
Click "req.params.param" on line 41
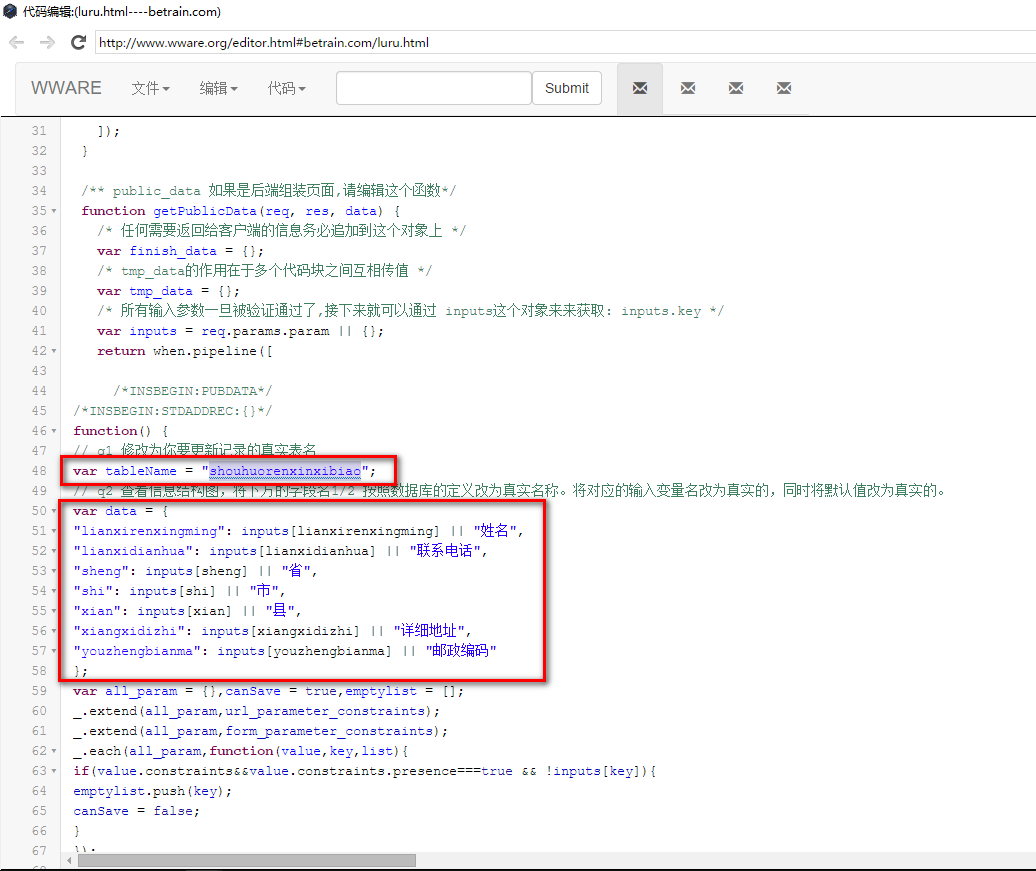[265, 331]
